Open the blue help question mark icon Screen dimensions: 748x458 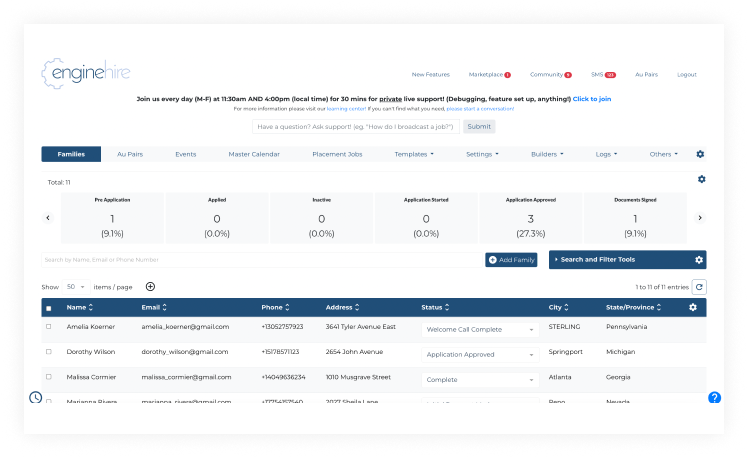714,397
